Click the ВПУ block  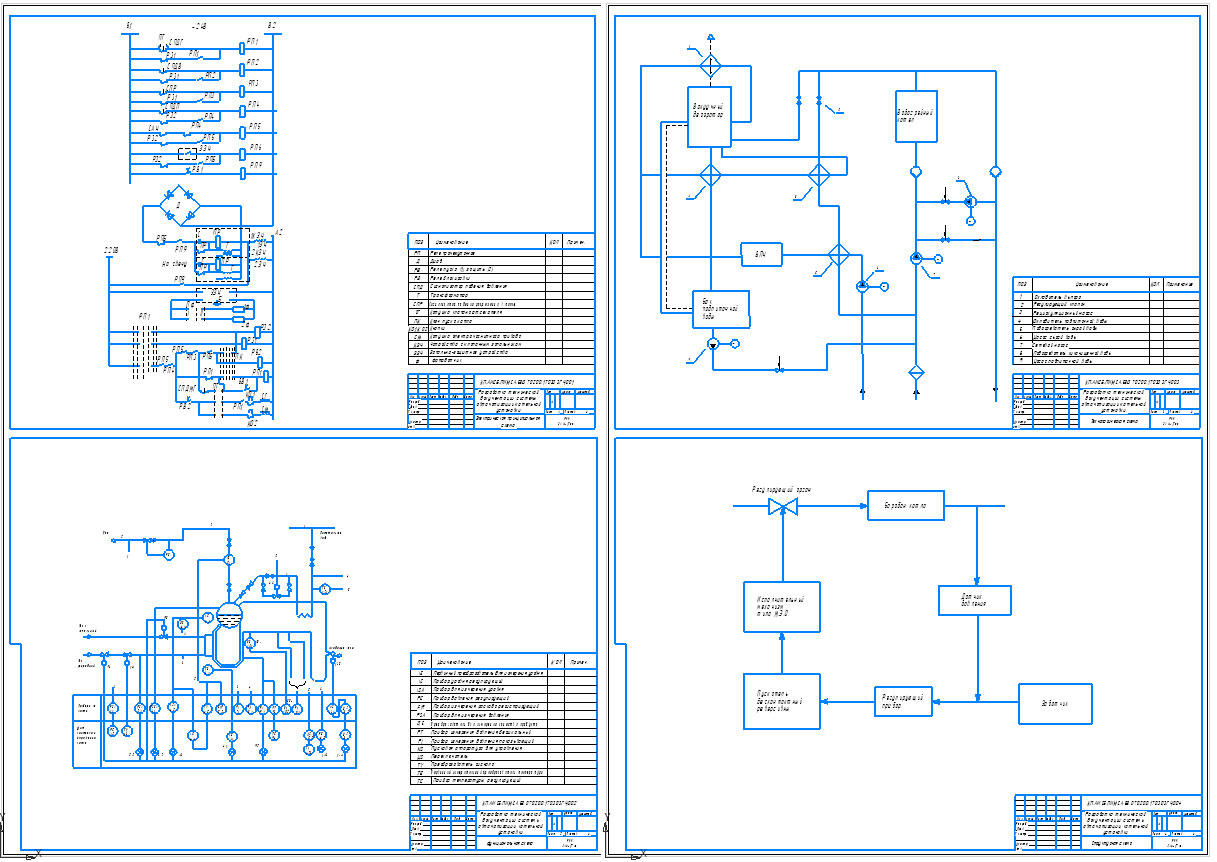pyautogui.click(x=761, y=255)
